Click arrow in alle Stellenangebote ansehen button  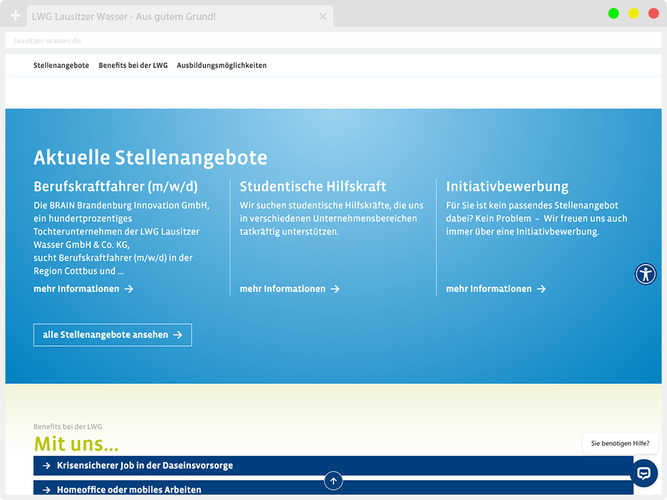pyautogui.click(x=178, y=335)
